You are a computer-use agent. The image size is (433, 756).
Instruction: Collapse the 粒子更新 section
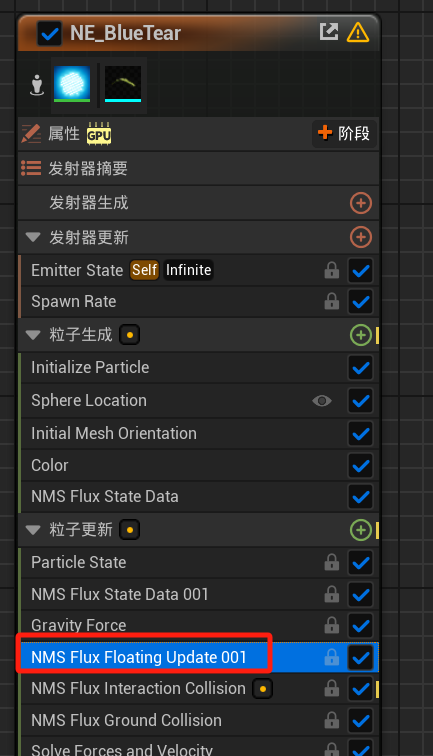(33, 530)
